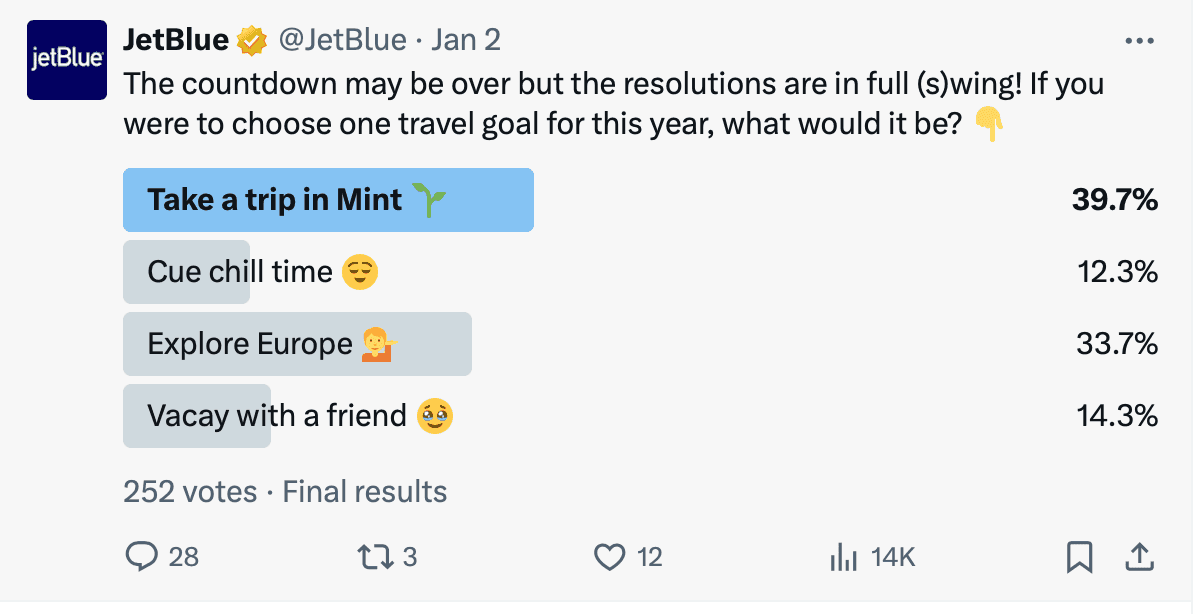Click the highlighted Mint poll result bar

pyautogui.click(x=328, y=199)
